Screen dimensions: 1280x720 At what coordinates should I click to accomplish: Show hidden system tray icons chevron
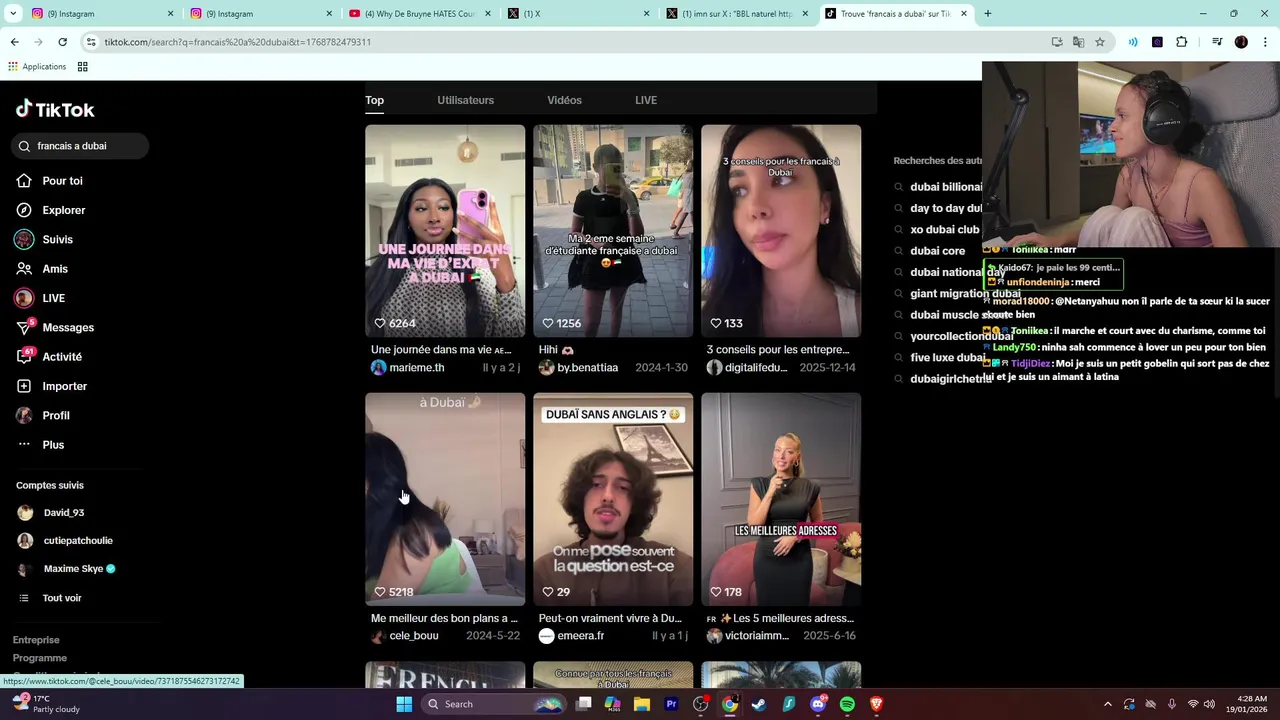(x=1107, y=704)
